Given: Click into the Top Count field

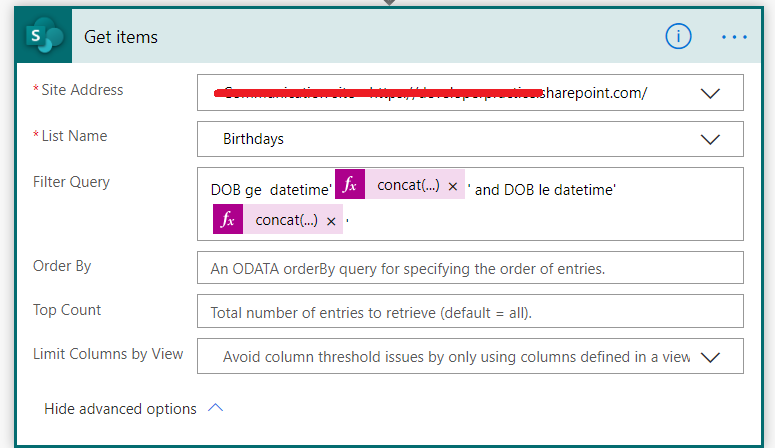Looking at the screenshot, I should pyautogui.click(x=470, y=311).
